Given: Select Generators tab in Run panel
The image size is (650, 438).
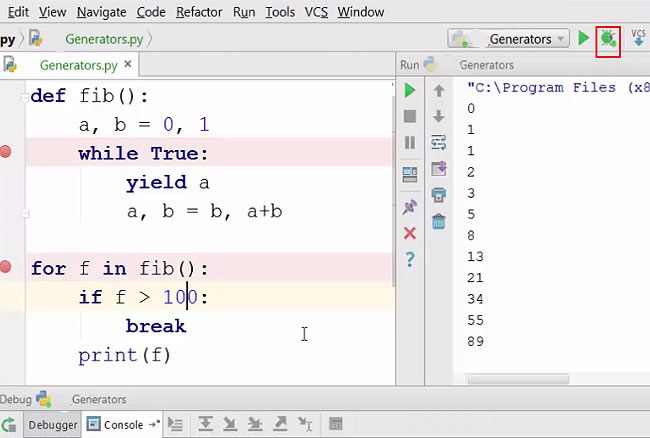Looking at the screenshot, I should click(x=486, y=65).
